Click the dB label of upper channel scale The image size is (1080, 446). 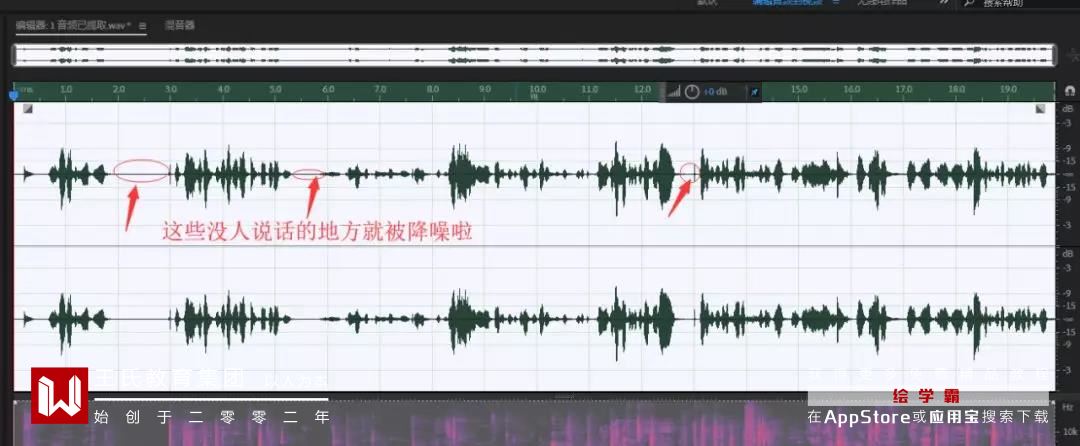click(x=1067, y=109)
